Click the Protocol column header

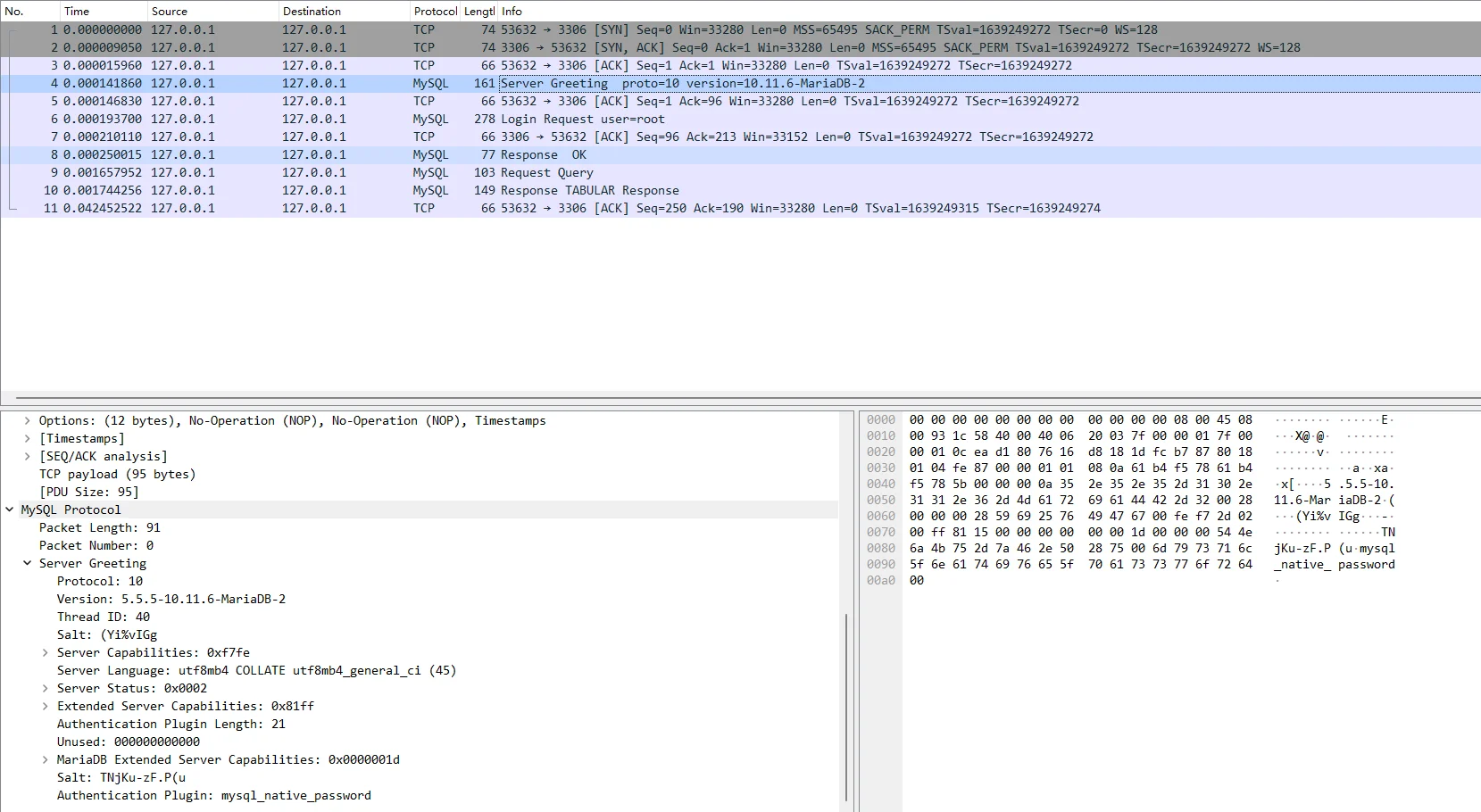click(435, 12)
